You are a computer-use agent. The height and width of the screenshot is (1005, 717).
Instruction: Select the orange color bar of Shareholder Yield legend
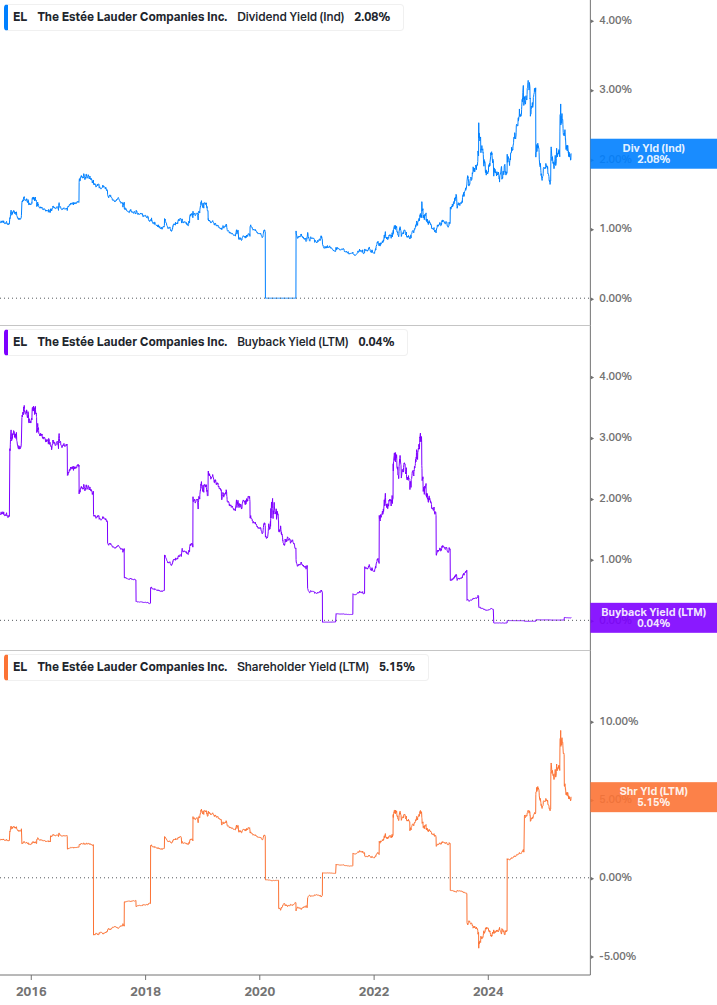[x=6, y=667]
